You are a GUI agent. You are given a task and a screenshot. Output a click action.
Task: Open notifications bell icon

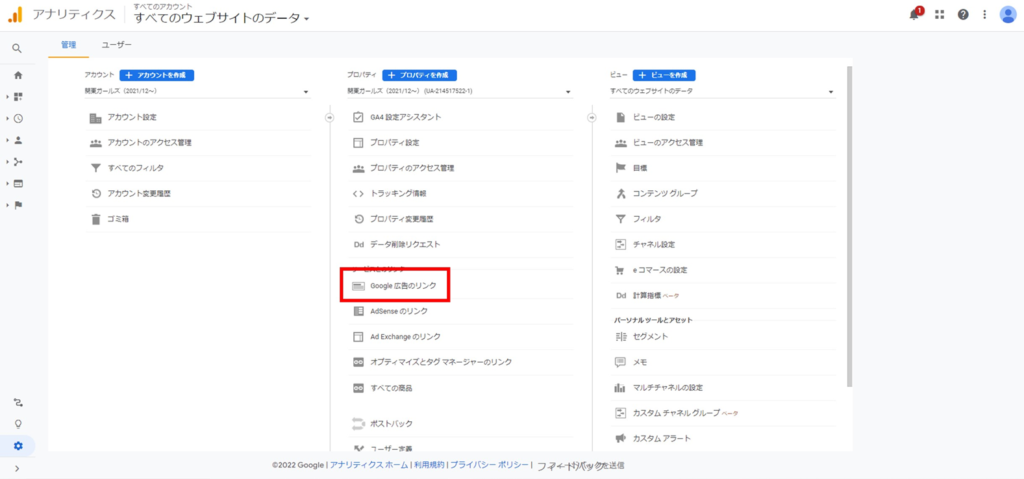tap(914, 14)
